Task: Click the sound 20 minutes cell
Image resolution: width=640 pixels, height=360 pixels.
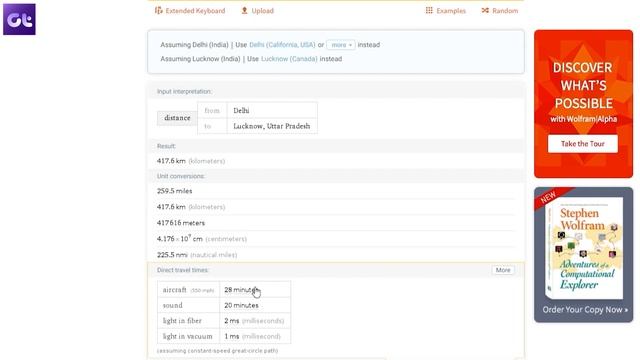Action: pos(255,305)
